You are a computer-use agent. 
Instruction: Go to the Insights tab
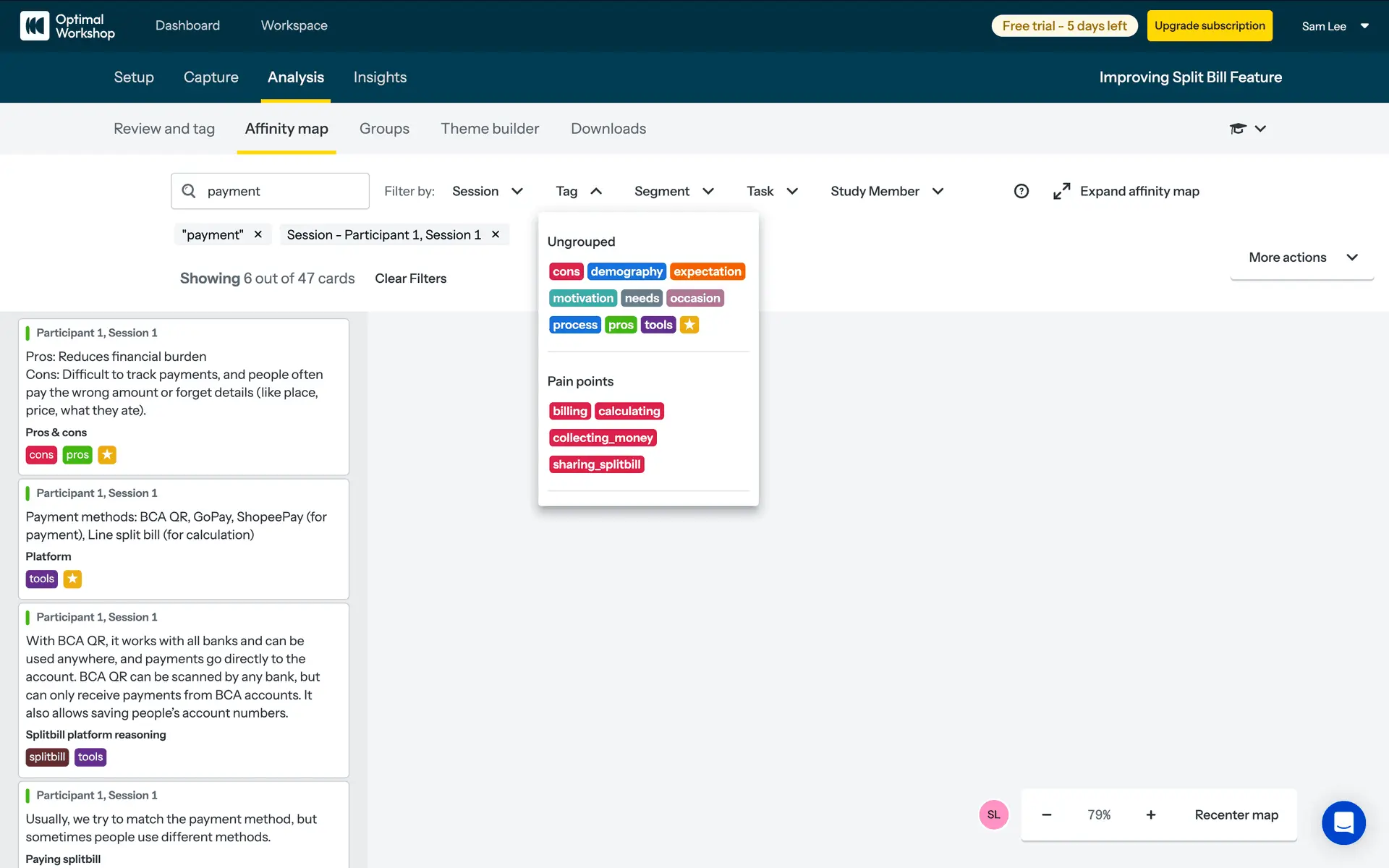point(380,77)
